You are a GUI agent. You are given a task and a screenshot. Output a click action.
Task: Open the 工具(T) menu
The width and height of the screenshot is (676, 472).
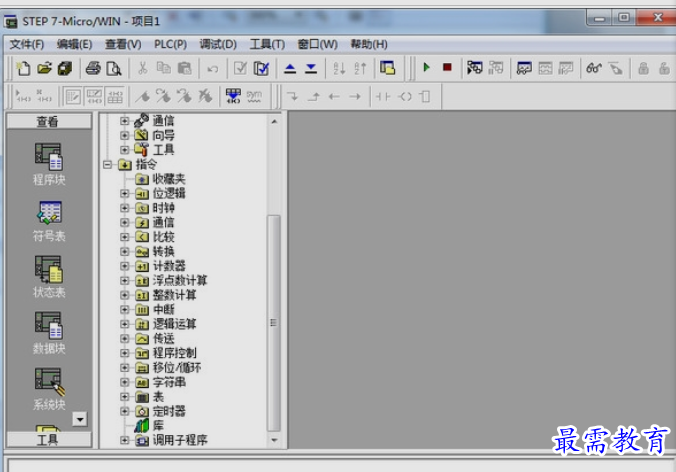click(267, 44)
